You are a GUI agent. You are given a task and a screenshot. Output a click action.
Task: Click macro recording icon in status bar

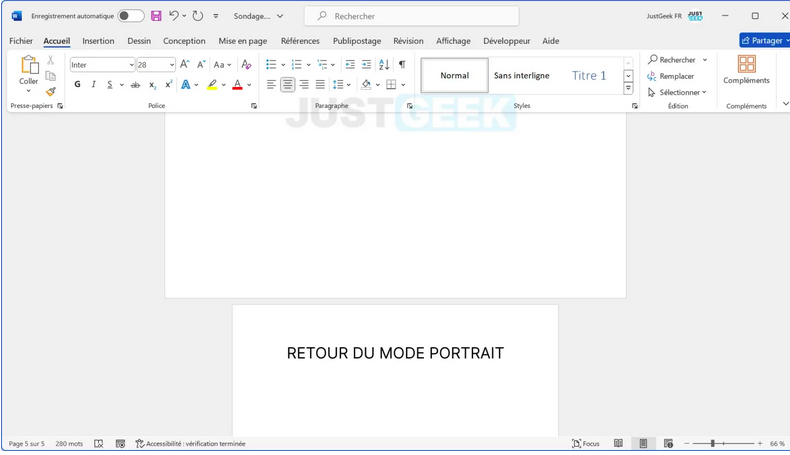[x=120, y=444]
